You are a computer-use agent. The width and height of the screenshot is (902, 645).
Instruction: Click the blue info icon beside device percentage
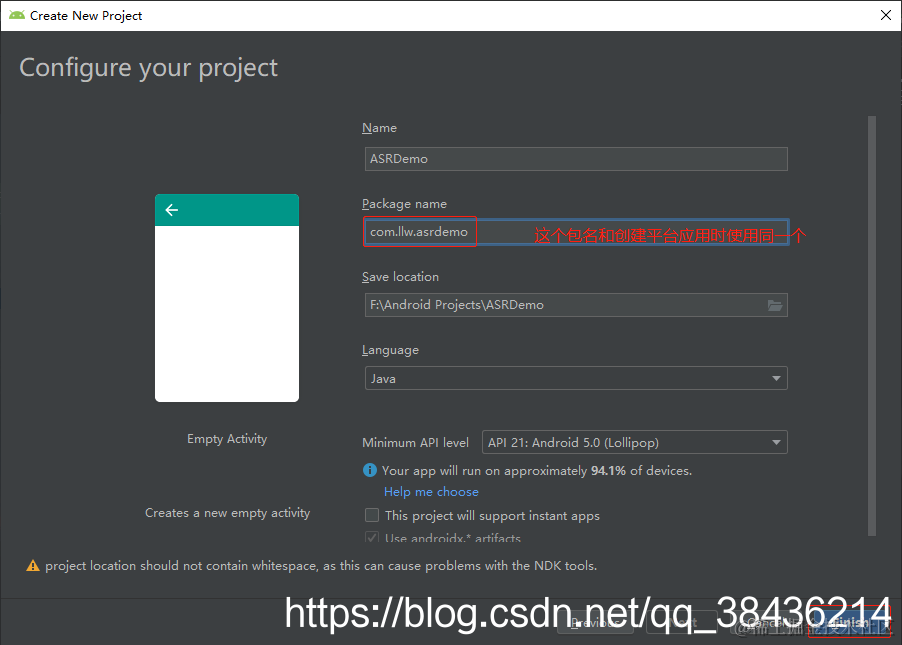pyautogui.click(x=369, y=470)
